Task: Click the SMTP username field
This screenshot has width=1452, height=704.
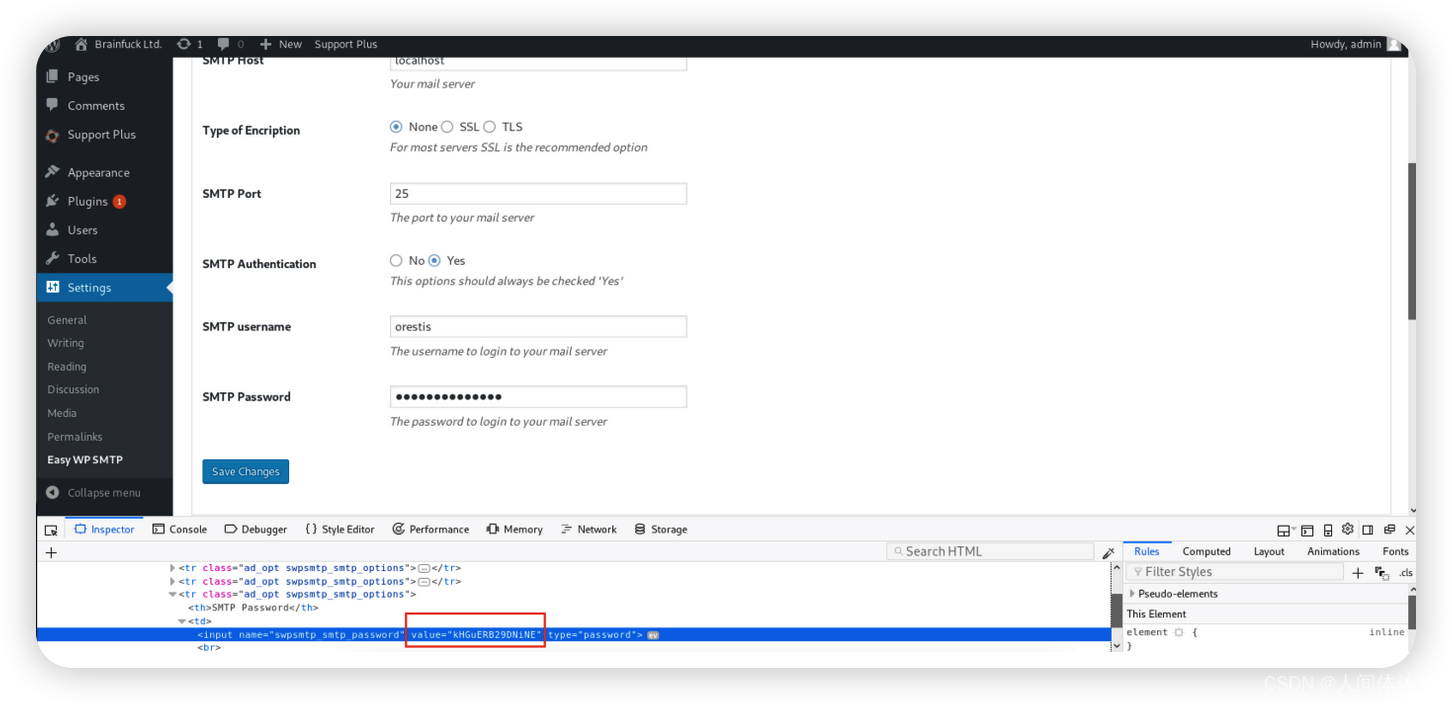Action: [538, 327]
